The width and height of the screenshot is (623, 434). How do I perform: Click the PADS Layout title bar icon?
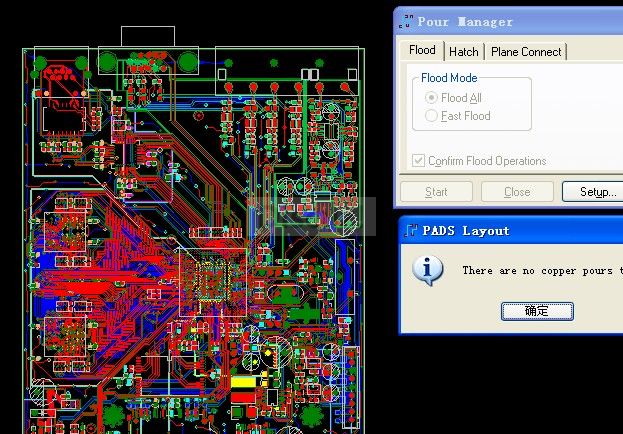click(x=410, y=231)
